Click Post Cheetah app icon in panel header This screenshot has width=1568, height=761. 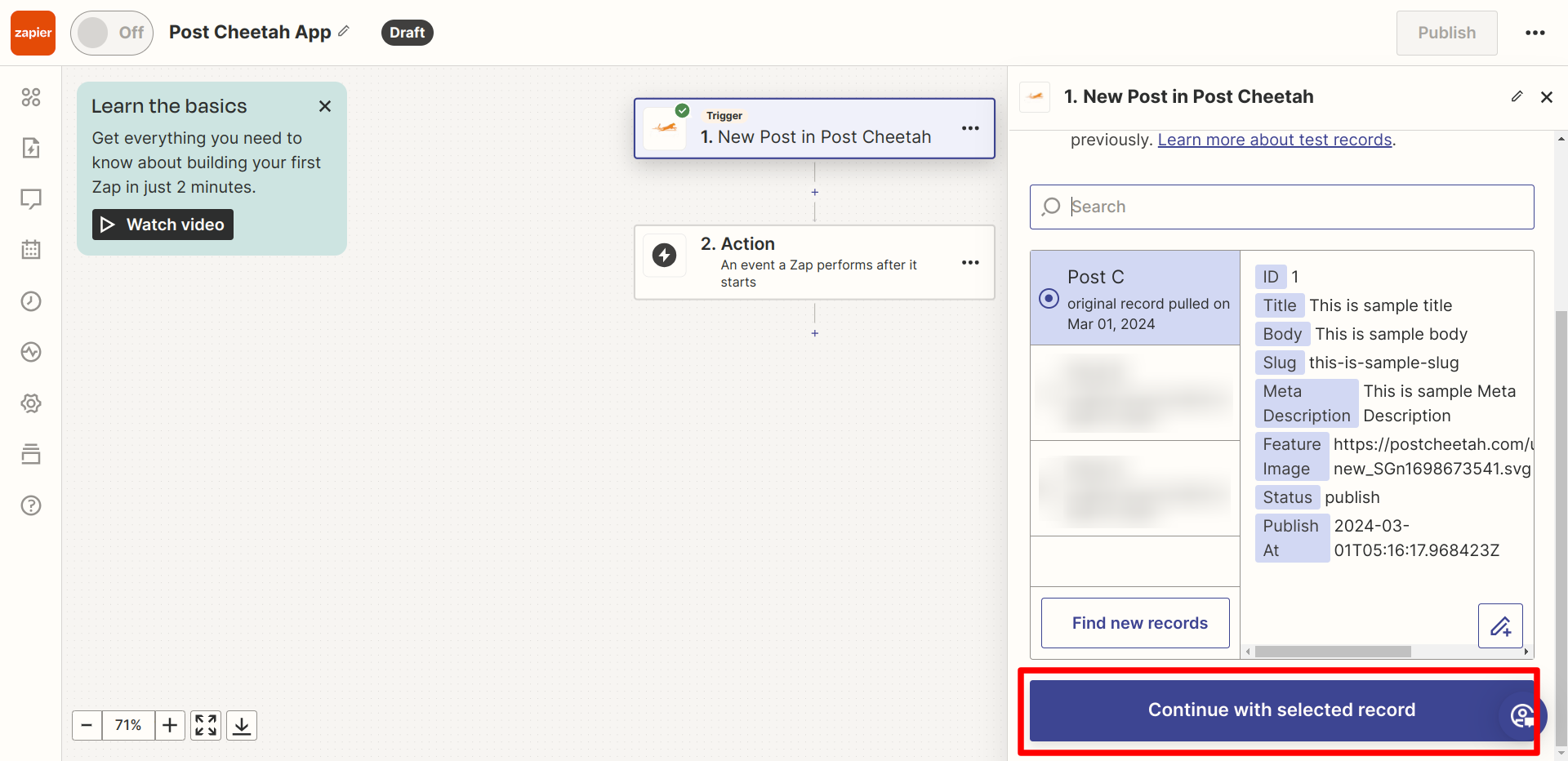(1035, 96)
